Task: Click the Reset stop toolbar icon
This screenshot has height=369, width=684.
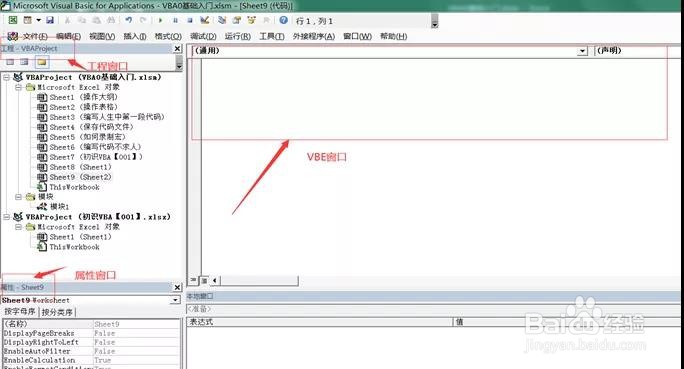Action: pos(190,20)
